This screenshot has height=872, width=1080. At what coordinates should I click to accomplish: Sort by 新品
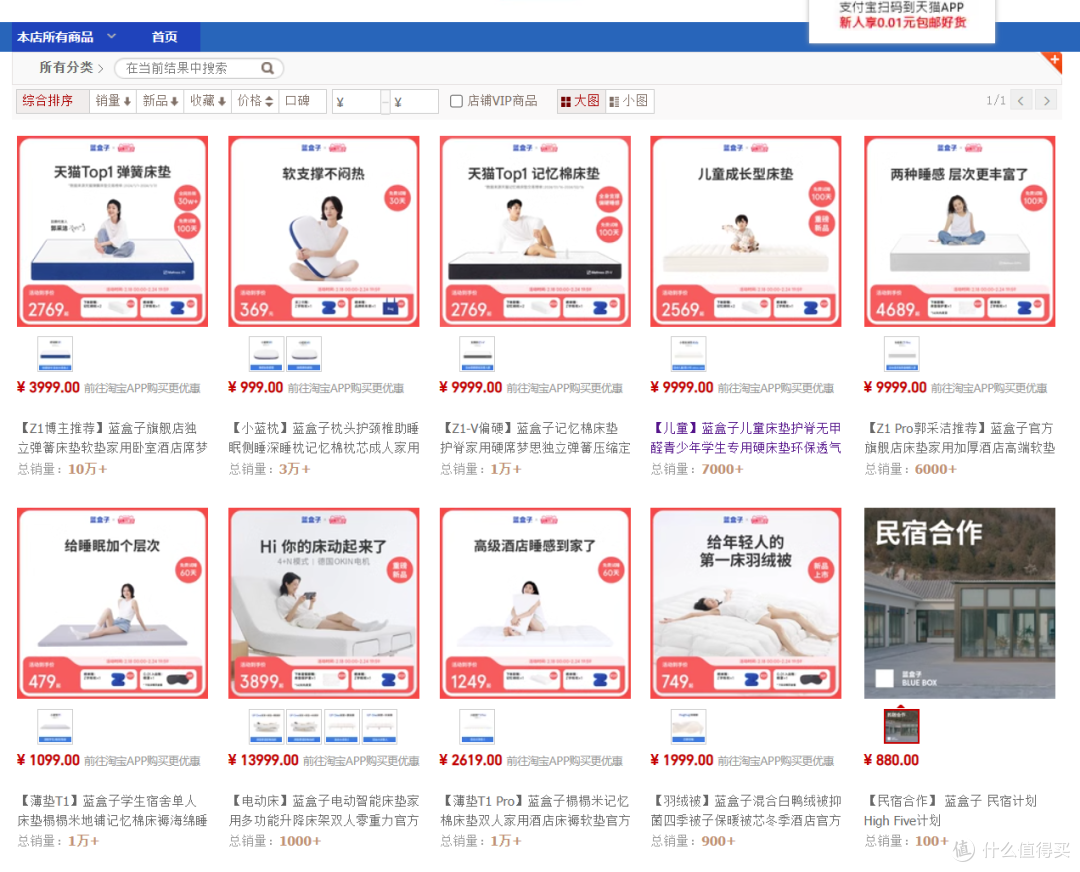tap(160, 101)
